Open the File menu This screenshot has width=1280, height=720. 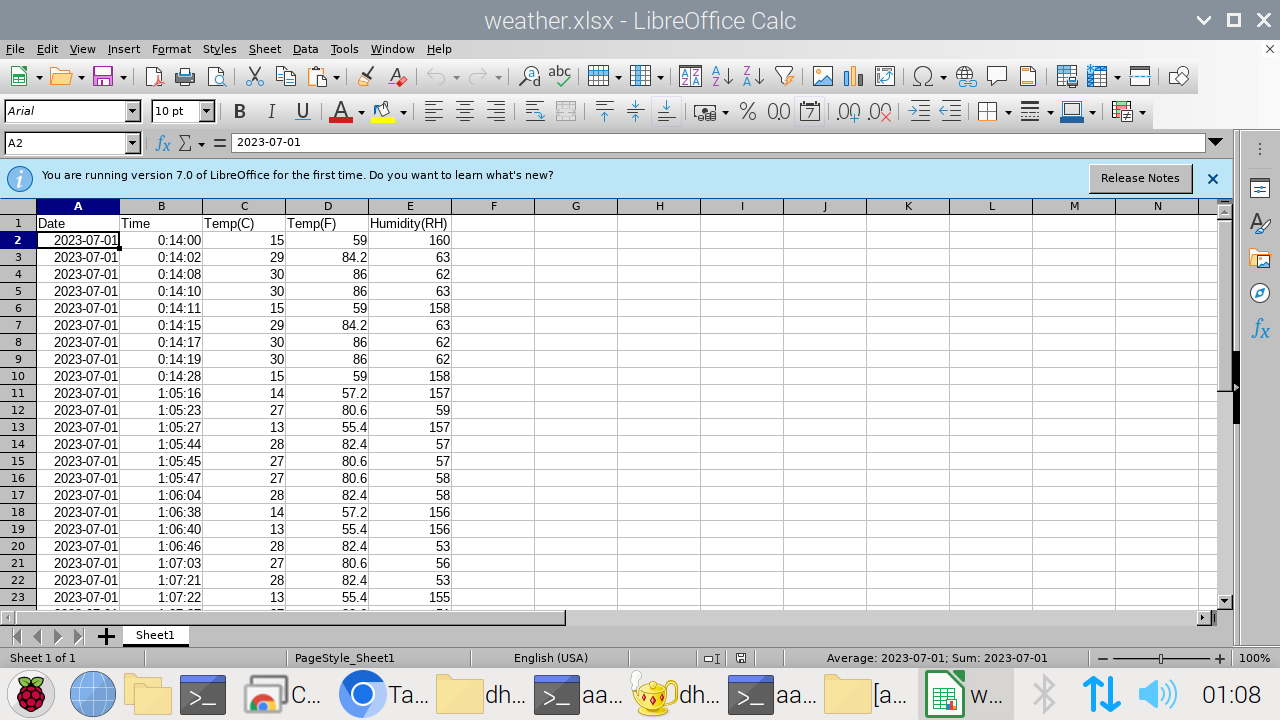coord(15,49)
